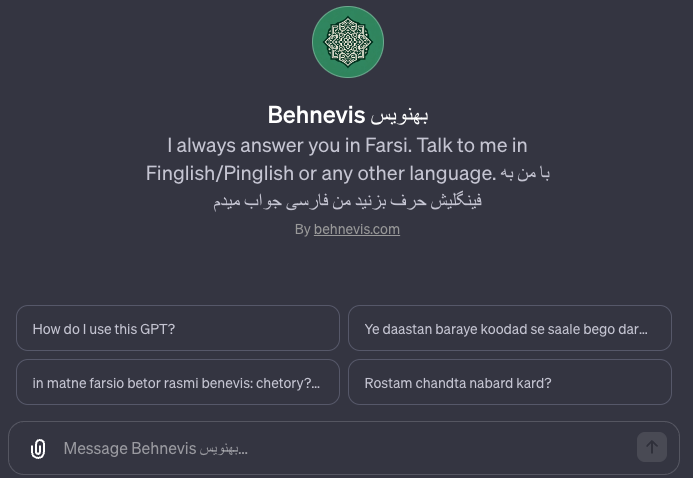This screenshot has height=478, width=693.
Task: Click the Persian "بهنویس" title word
Action: coord(399,116)
